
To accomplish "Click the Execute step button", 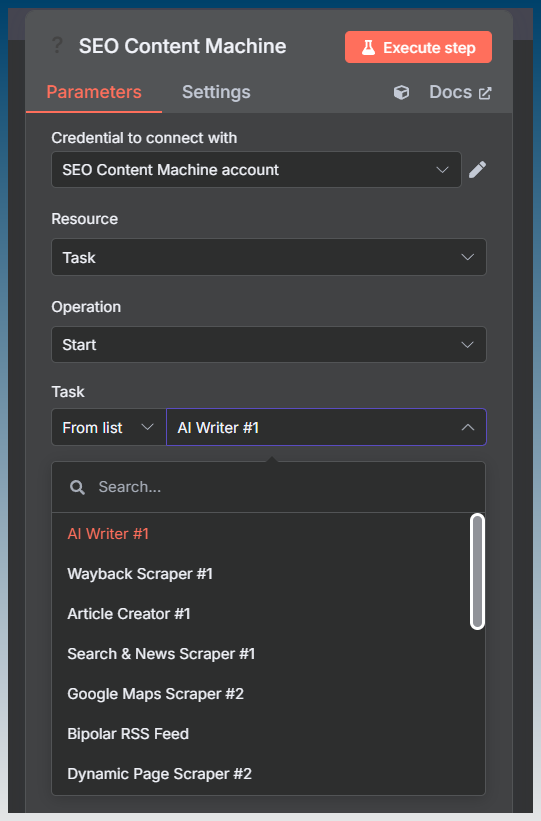I will (x=418, y=47).
